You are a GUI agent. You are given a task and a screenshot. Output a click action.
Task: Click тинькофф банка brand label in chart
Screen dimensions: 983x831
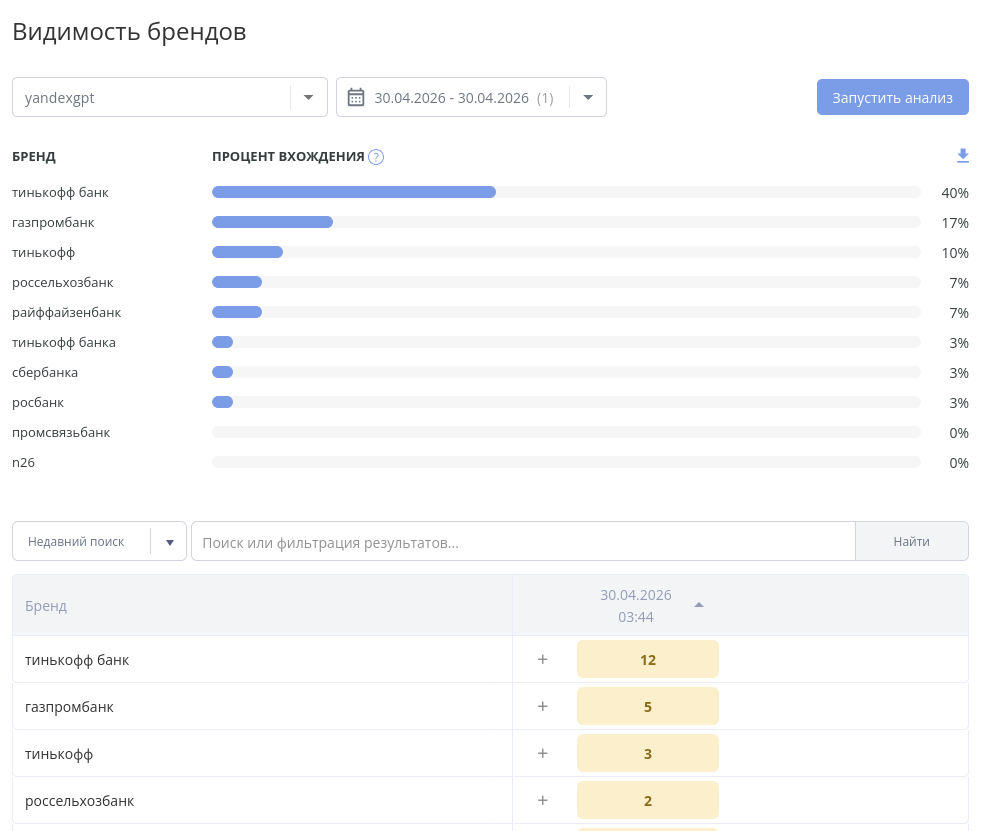tap(64, 342)
